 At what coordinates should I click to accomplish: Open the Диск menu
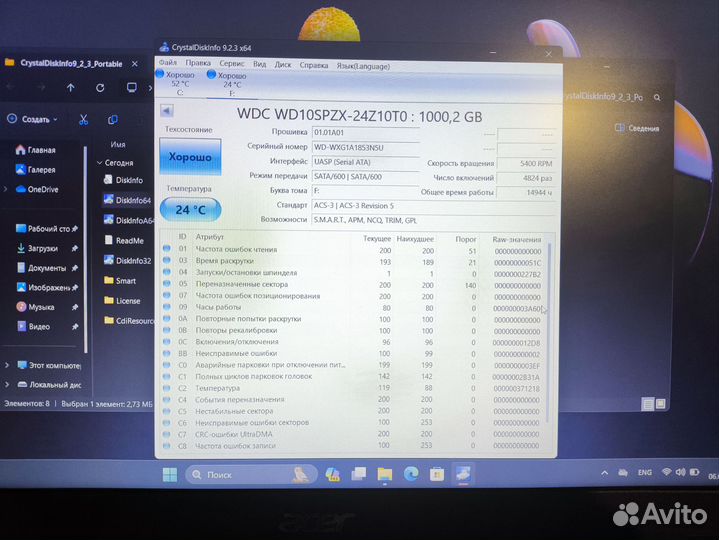[x=283, y=64]
